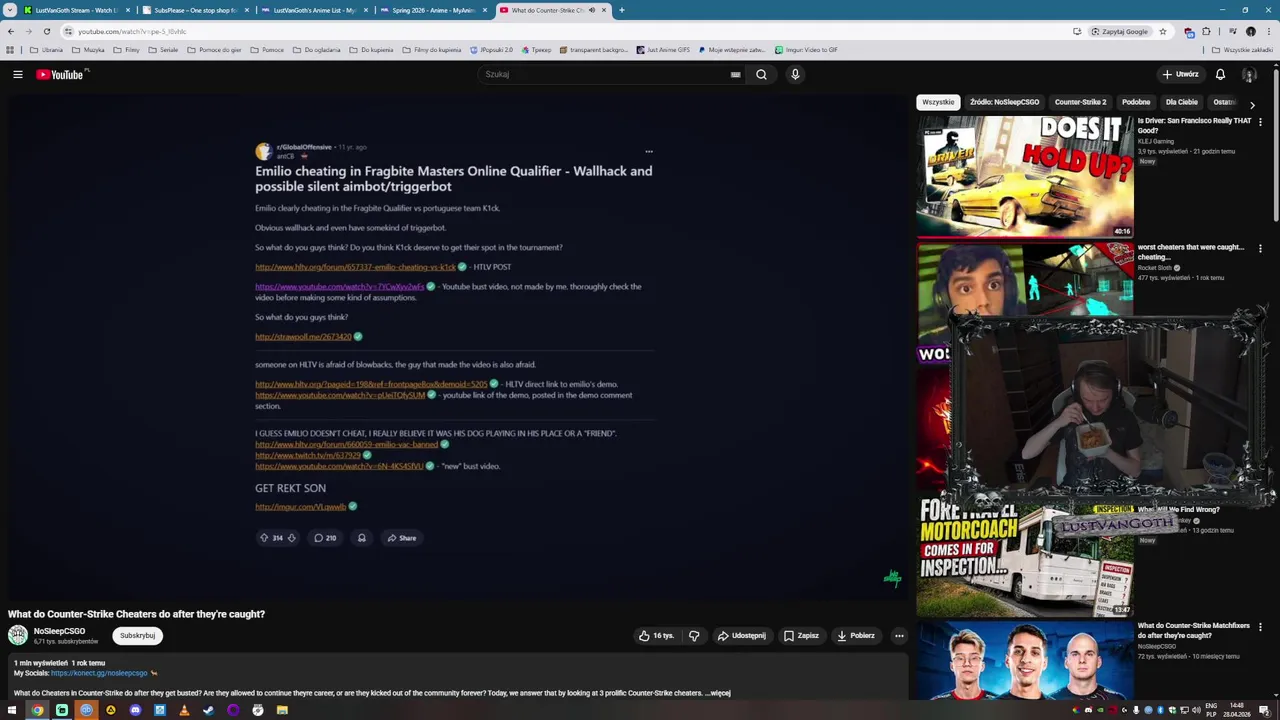
Task: Open the NoSleepCSGO channel avatar
Action: pos(18,635)
